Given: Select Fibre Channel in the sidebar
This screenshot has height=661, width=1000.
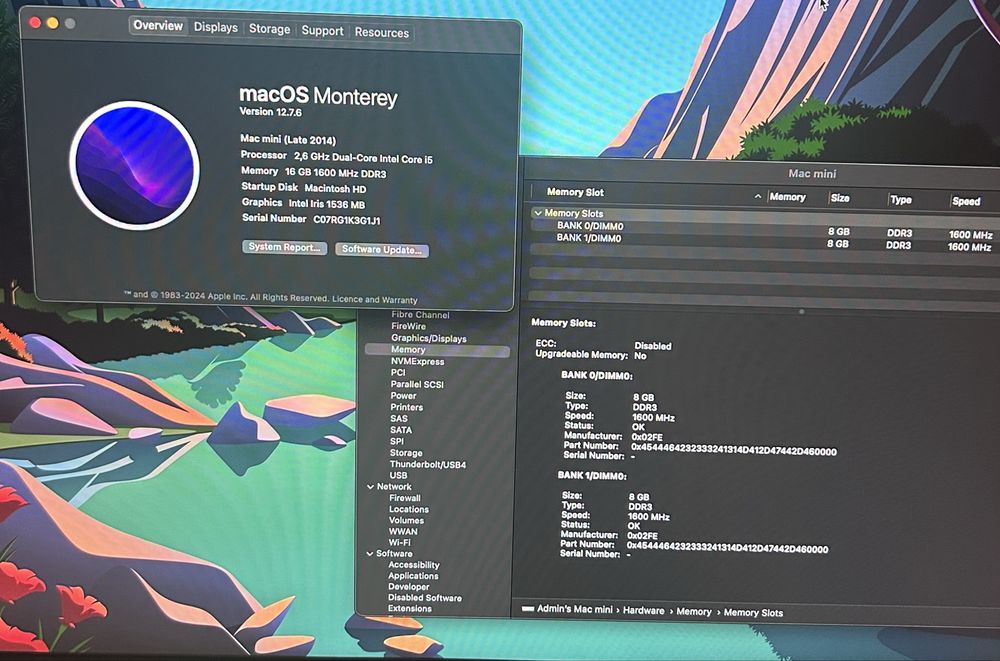Looking at the screenshot, I should (420, 315).
